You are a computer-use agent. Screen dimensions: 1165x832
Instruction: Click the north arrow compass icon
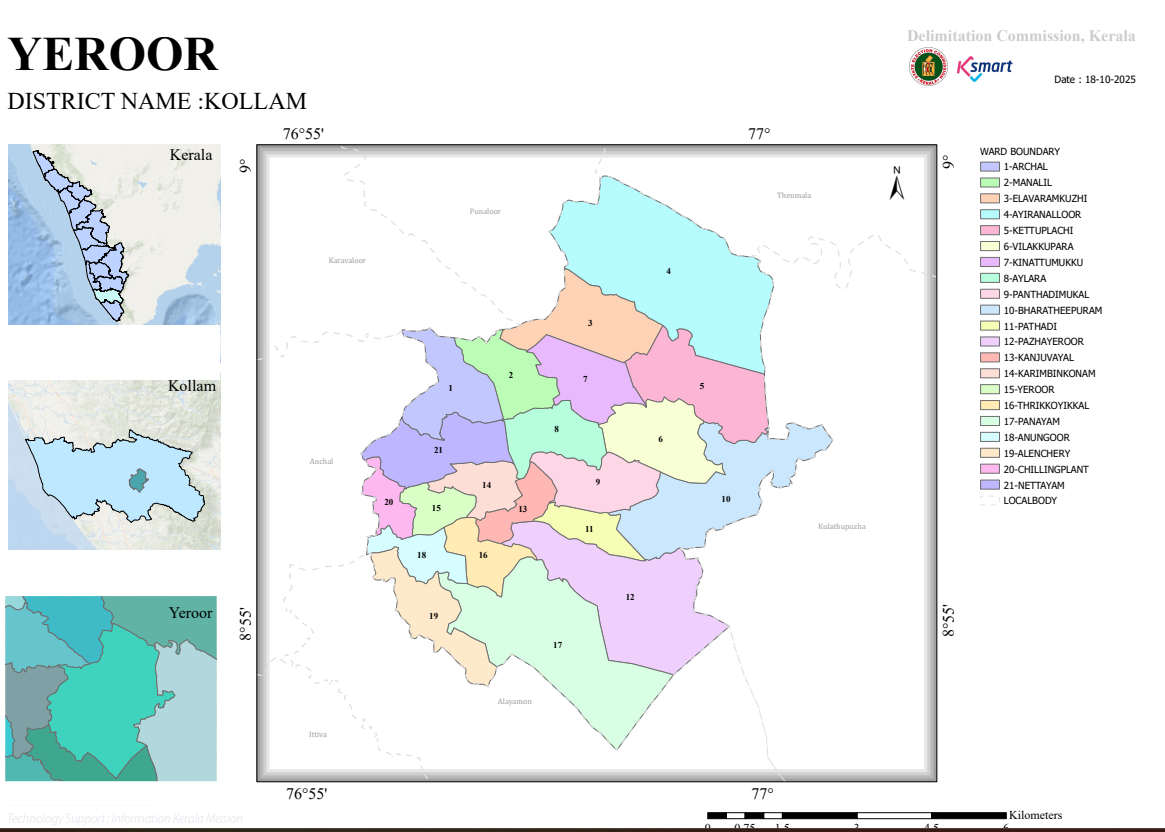click(x=897, y=183)
